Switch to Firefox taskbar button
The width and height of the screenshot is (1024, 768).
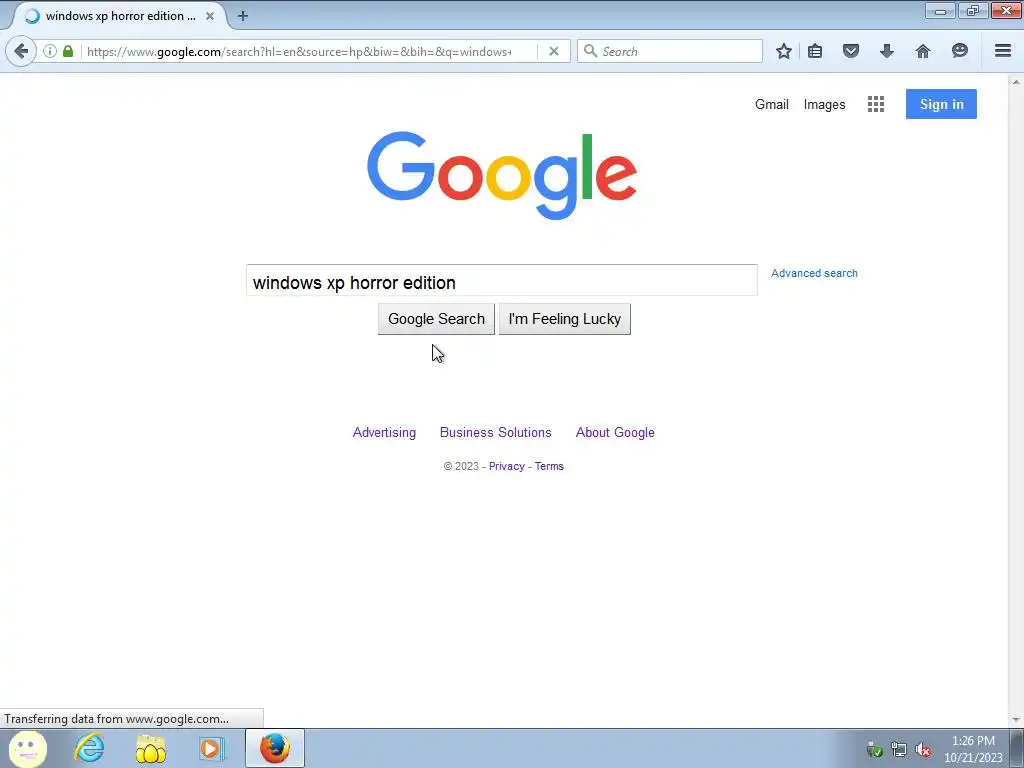[275, 748]
